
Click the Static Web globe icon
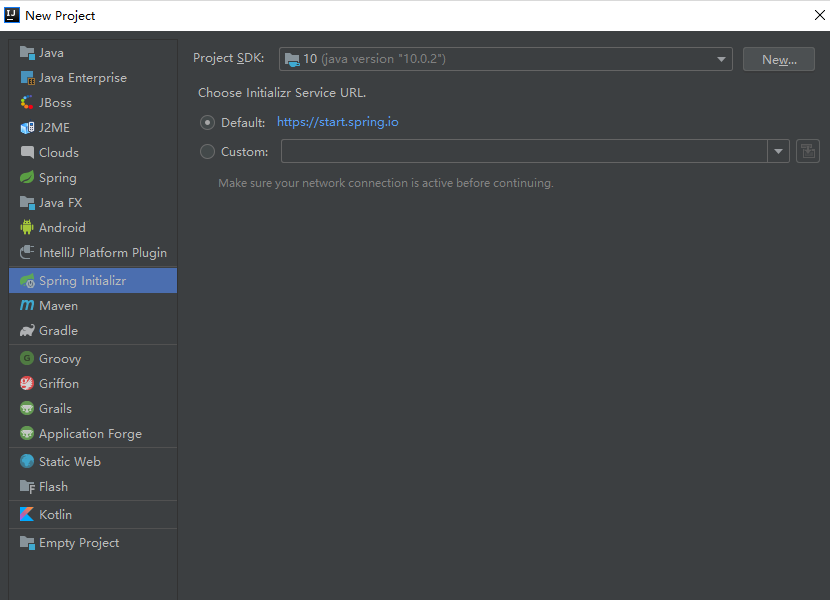point(27,461)
